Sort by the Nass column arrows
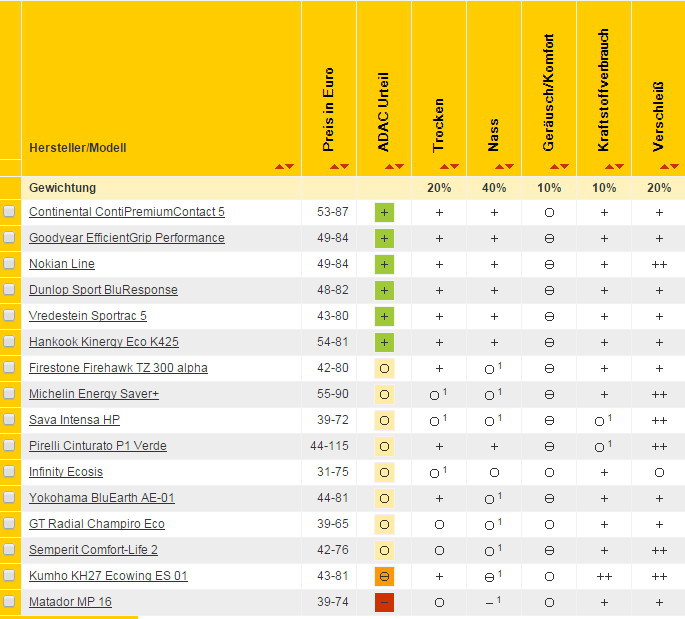 [505, 167]
